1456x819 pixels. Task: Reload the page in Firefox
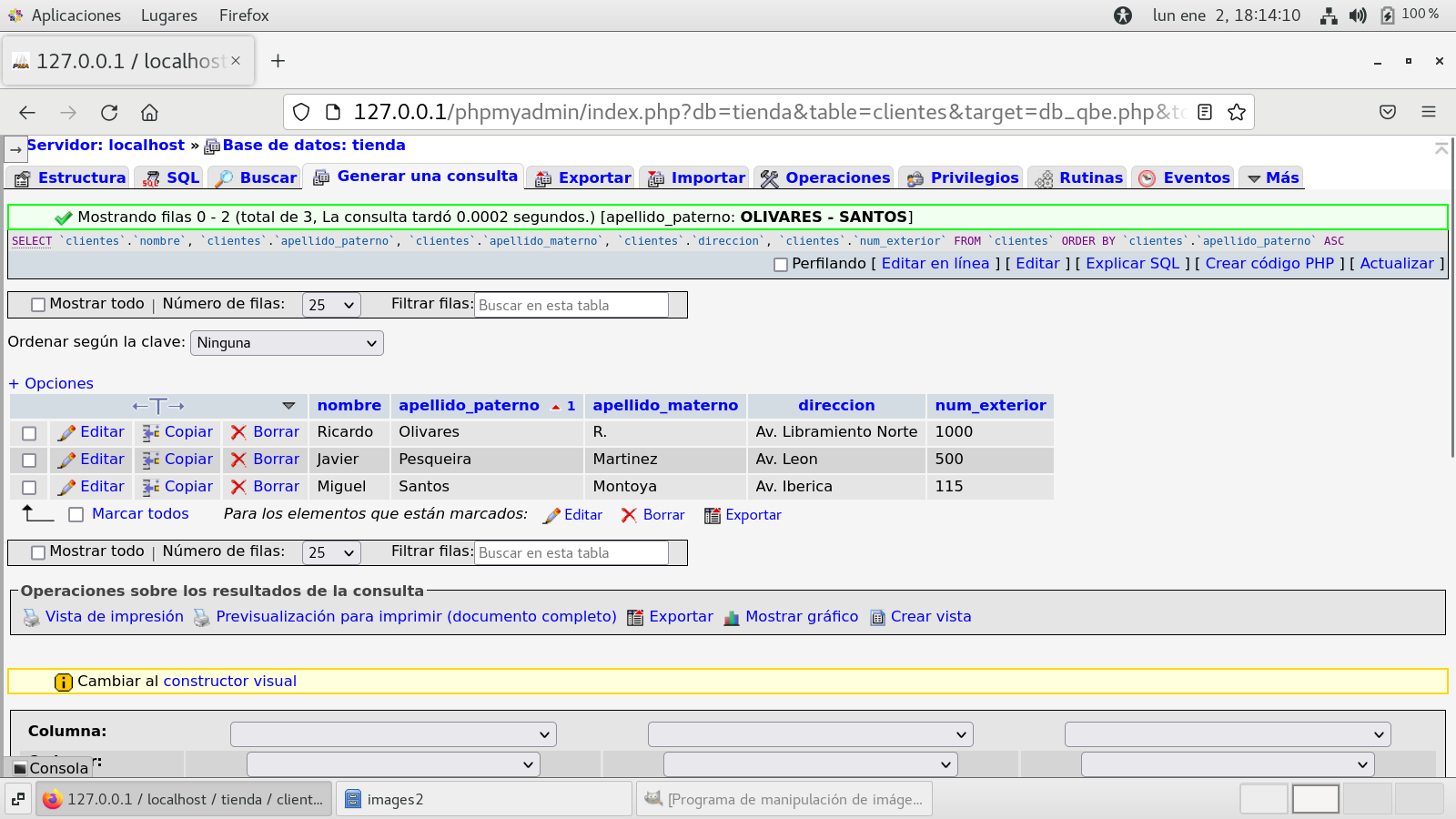pos(109,112)
